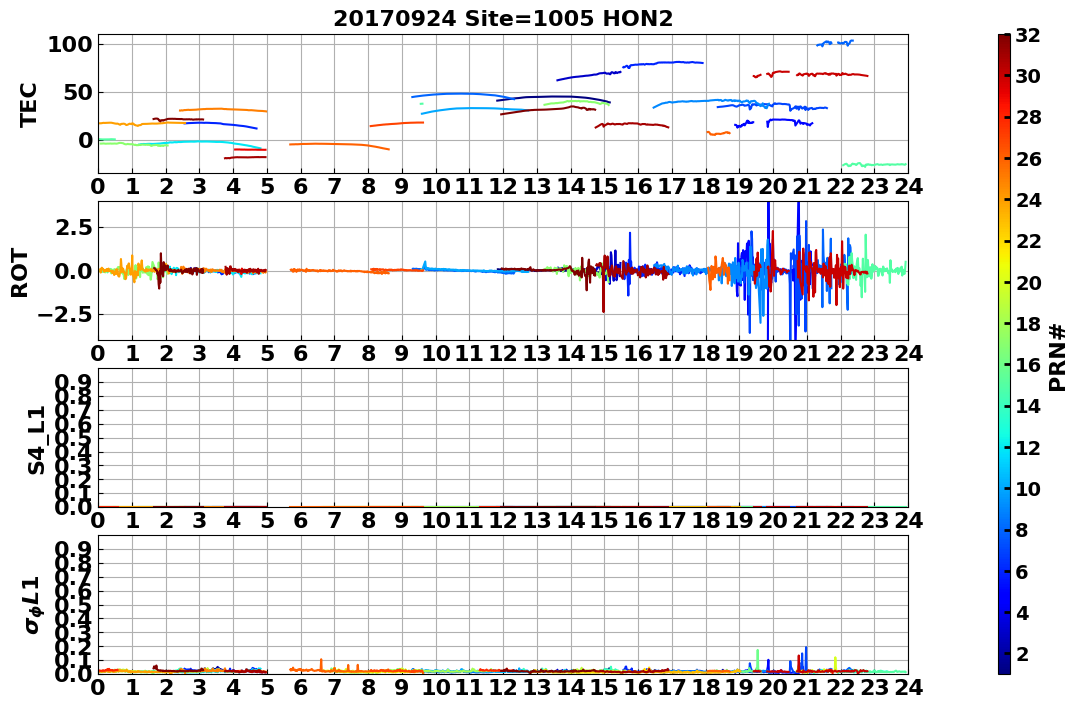Click the σφL1 y-axis label
The width and height of the screenshot is (1077, 709).
[x=33, y=605]
